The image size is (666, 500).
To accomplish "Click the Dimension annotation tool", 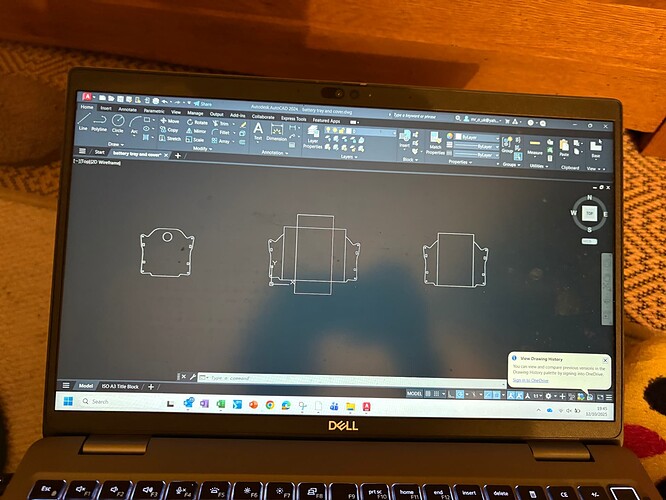I will [276, 131].
